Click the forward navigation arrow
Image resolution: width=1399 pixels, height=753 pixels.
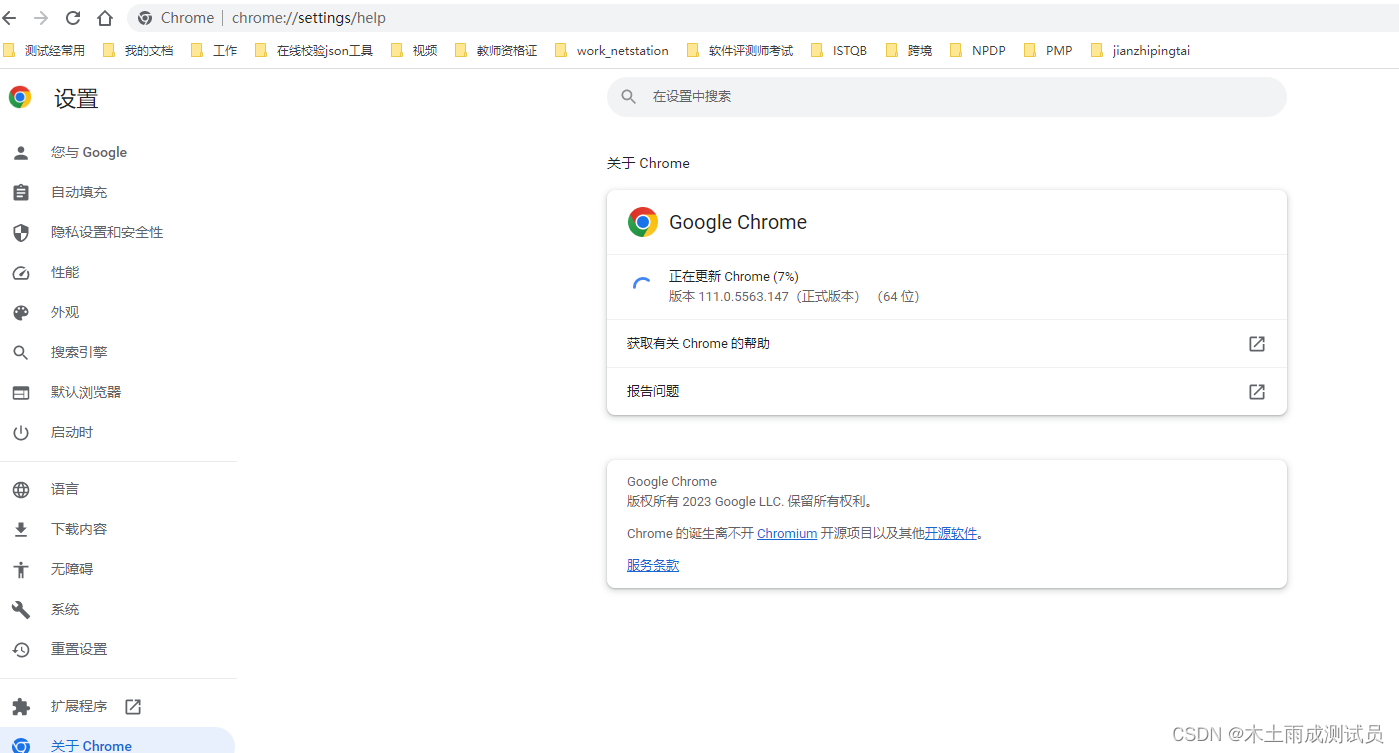click(x=41, y=18)
